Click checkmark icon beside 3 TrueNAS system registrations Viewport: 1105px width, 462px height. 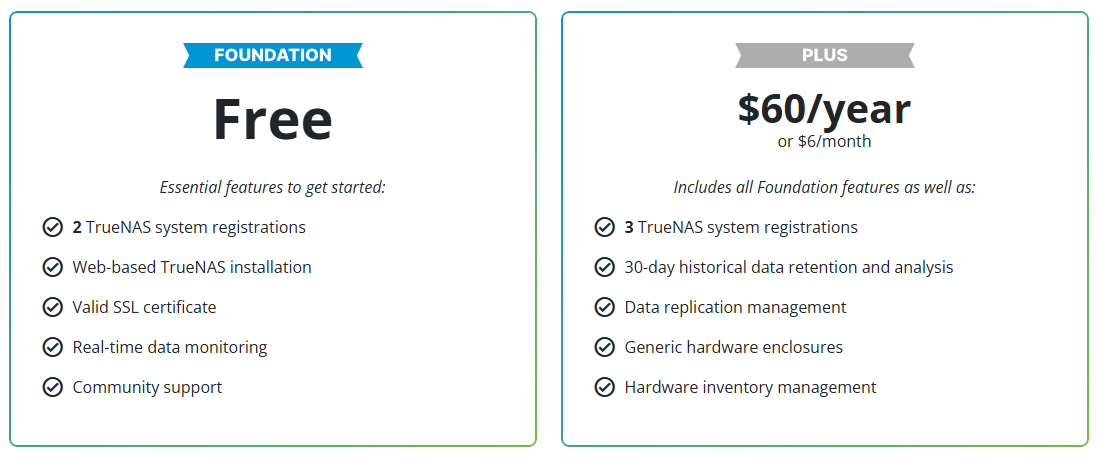[605, 227]
